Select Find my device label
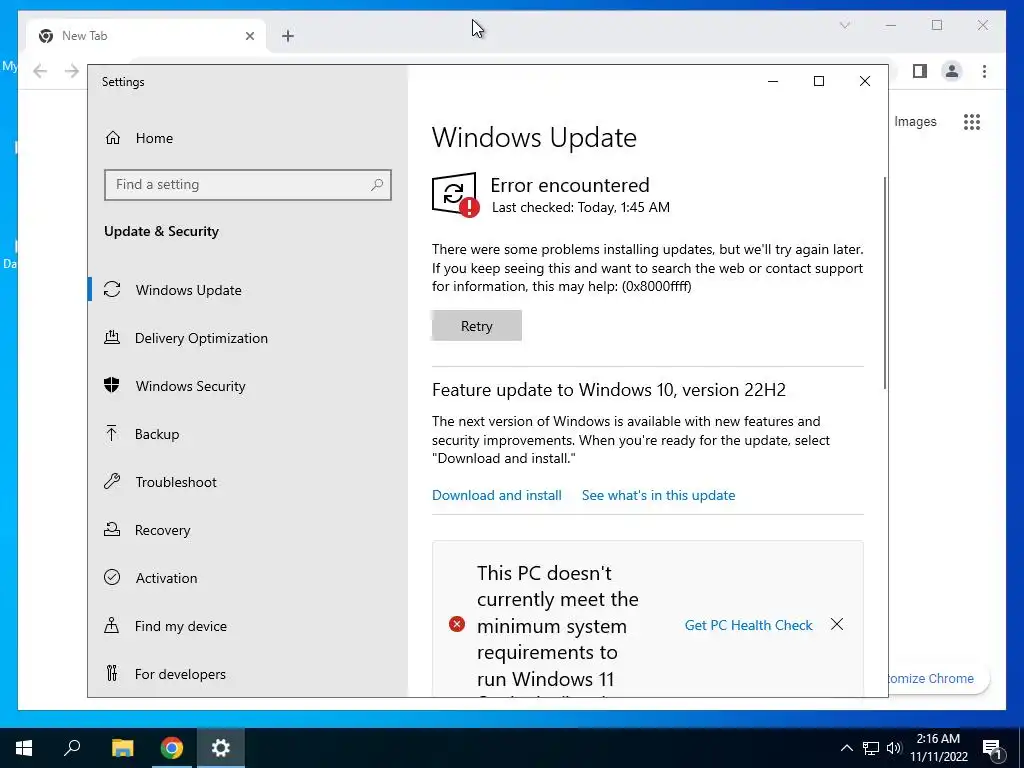 [x=180, y=626]
